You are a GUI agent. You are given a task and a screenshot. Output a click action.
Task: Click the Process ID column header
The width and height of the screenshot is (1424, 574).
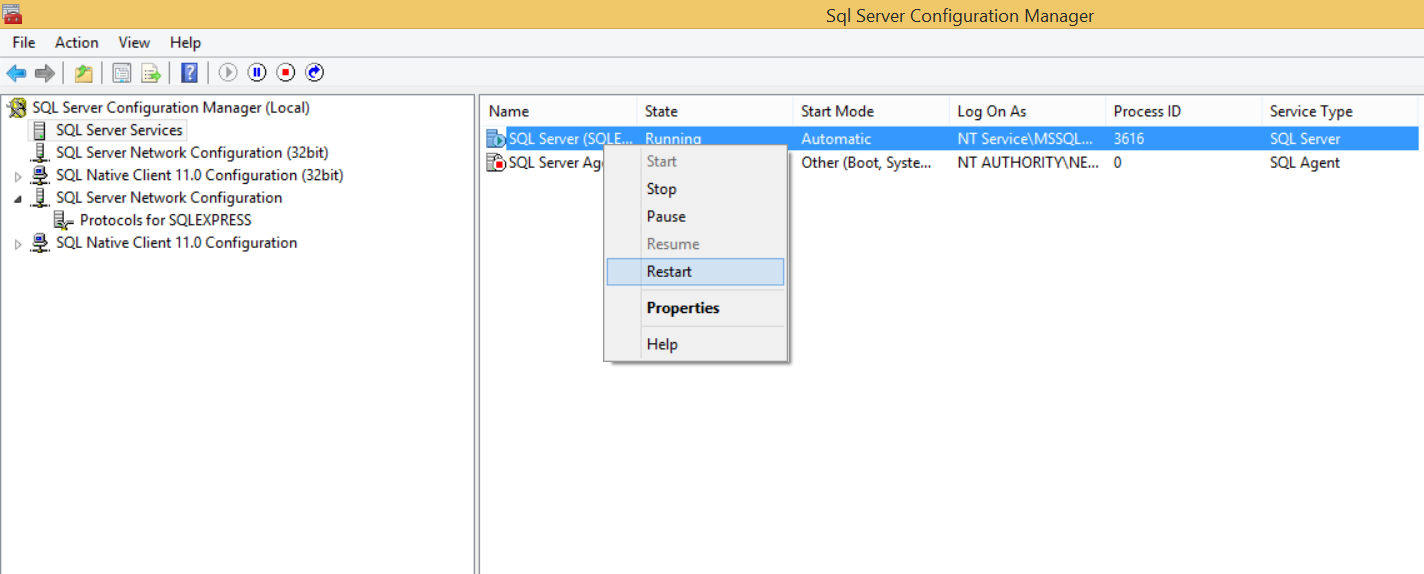coord(1184,111)
